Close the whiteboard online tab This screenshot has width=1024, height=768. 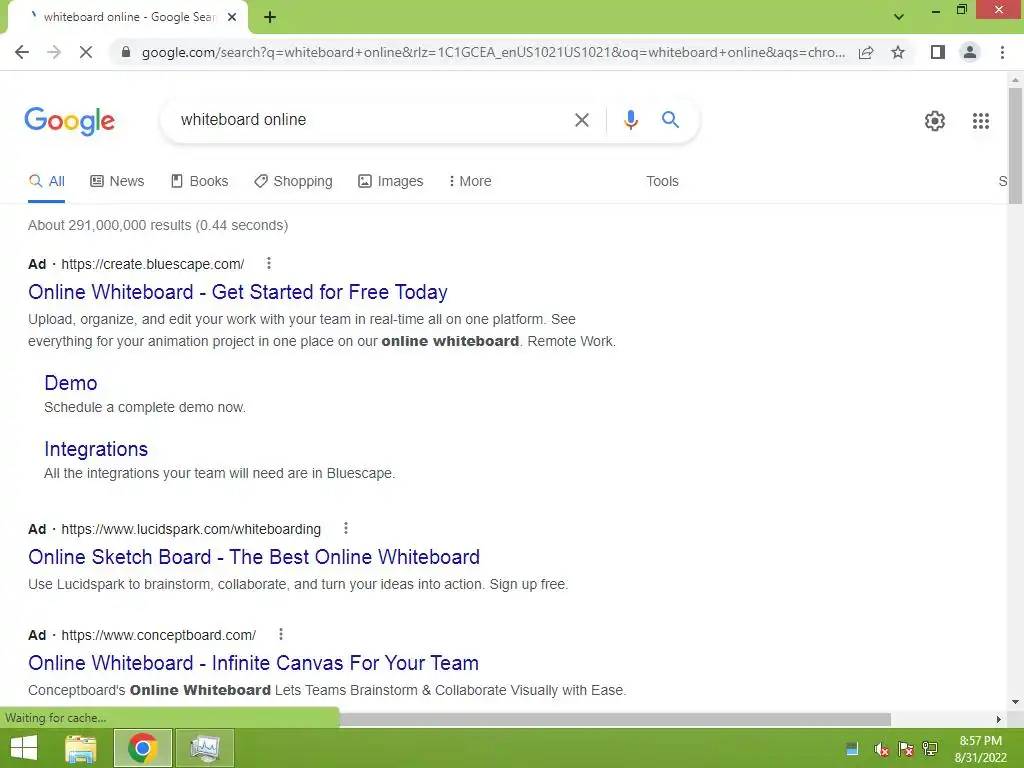[232, 17]
